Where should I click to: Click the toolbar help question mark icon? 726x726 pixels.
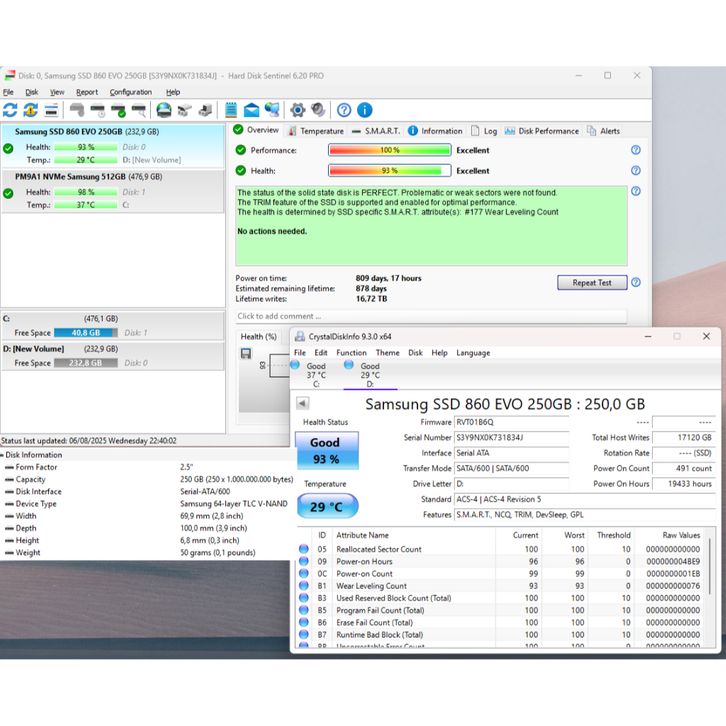click(x=344, y=110)
